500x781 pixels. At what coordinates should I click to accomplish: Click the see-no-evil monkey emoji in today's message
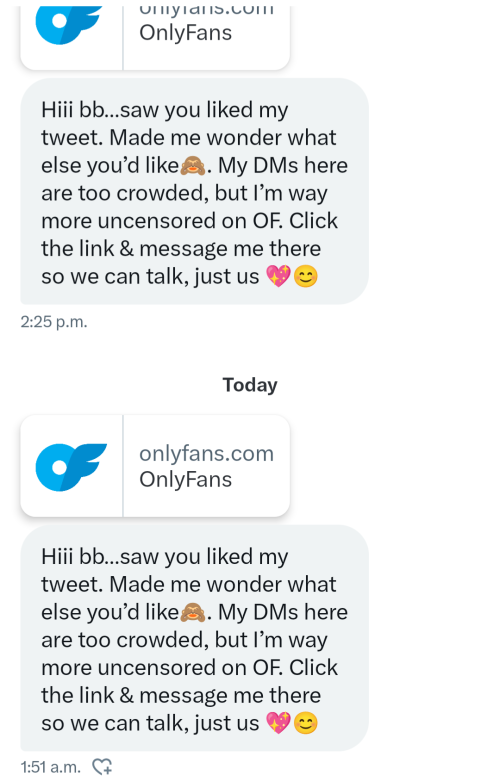193,612
